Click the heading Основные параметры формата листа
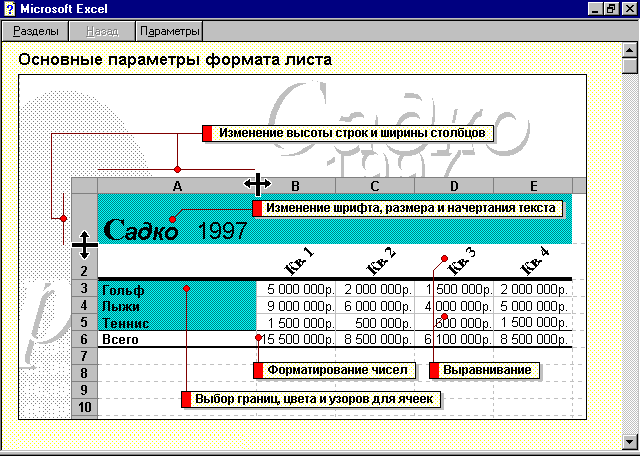 pos(175,60)
